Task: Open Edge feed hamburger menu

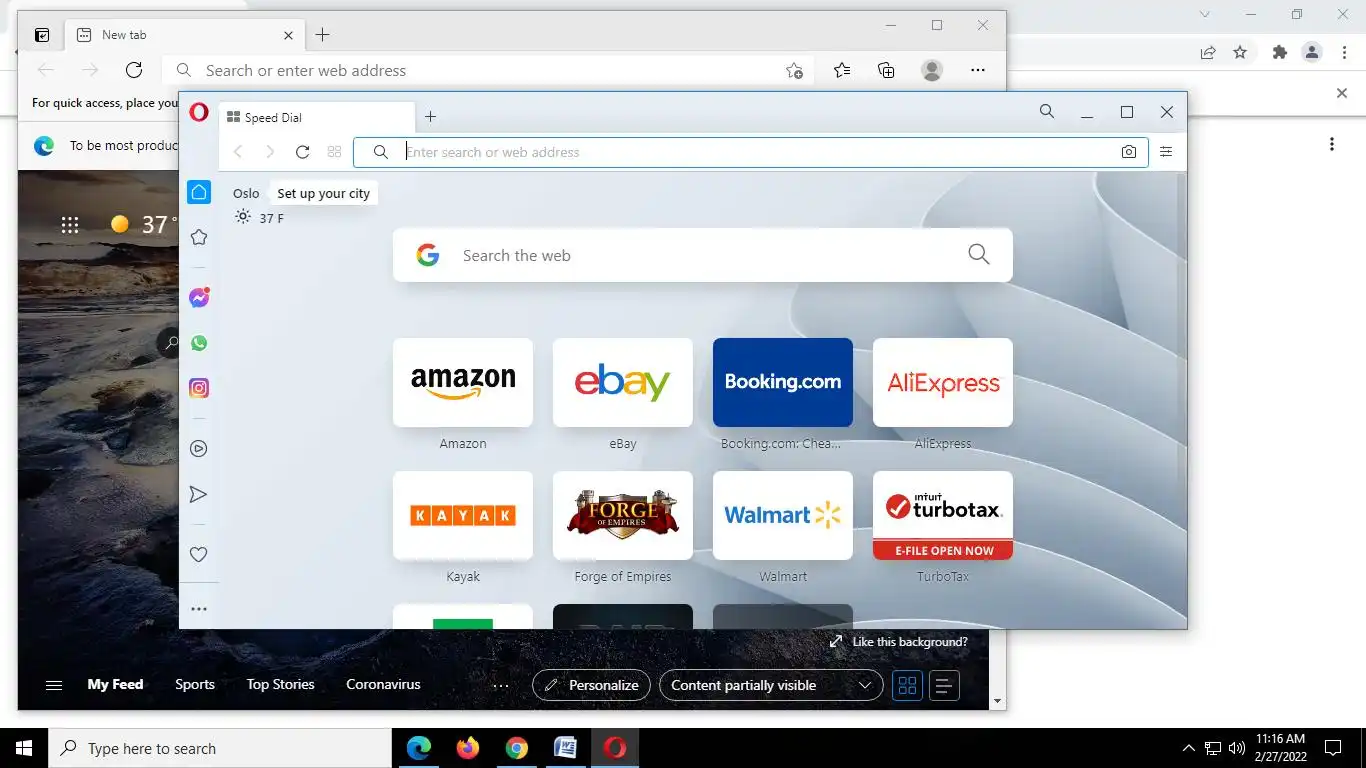Action: point(54,685)
